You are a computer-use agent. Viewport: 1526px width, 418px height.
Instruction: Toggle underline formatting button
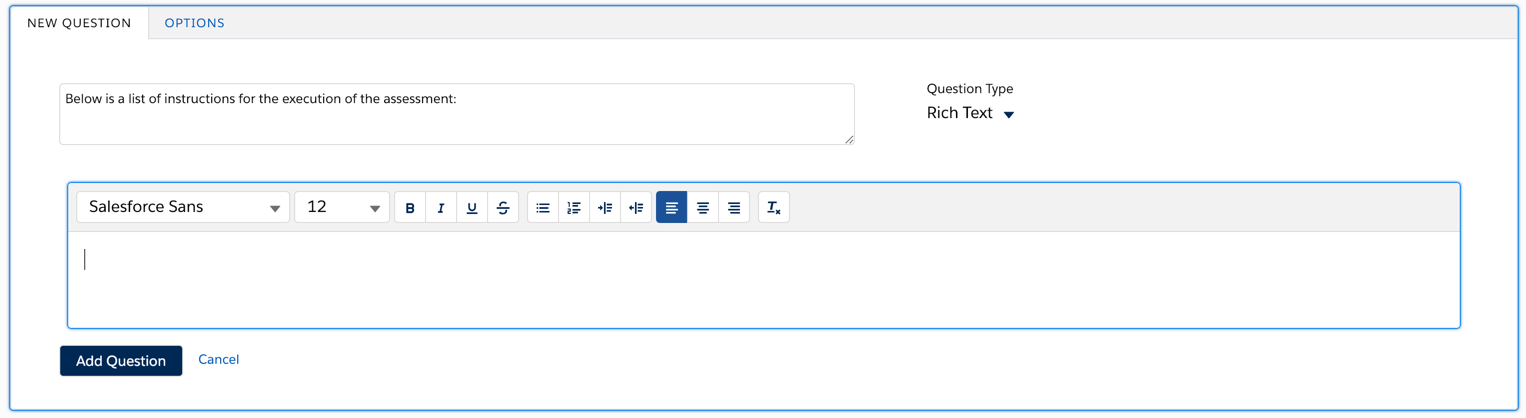click(472, 208)
